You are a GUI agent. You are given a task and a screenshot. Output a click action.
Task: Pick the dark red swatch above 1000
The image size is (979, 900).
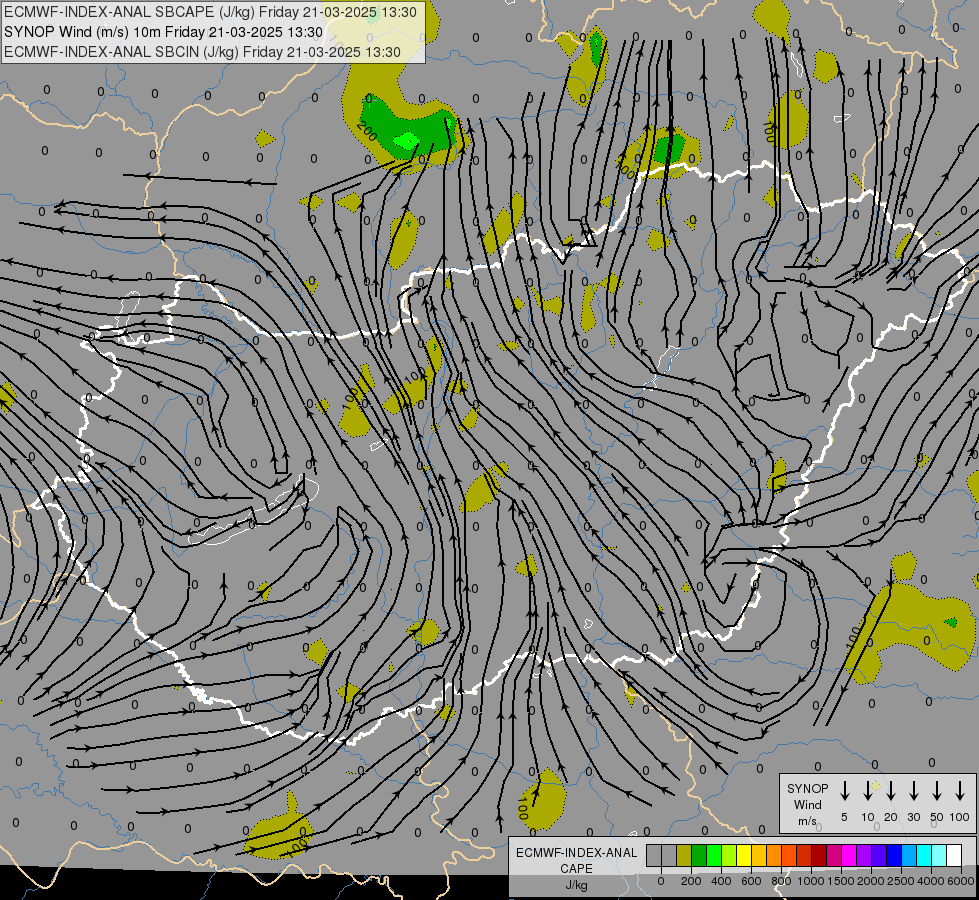(819, 855)
